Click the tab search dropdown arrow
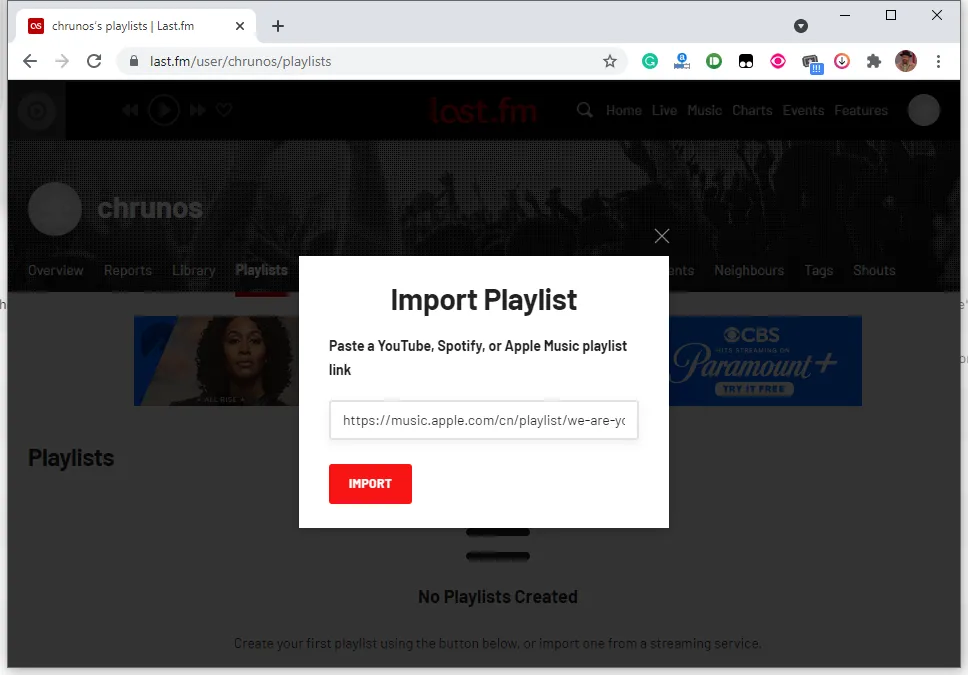Image resolution: width=968 pixels, height=675 pixels. click(801, 26)
